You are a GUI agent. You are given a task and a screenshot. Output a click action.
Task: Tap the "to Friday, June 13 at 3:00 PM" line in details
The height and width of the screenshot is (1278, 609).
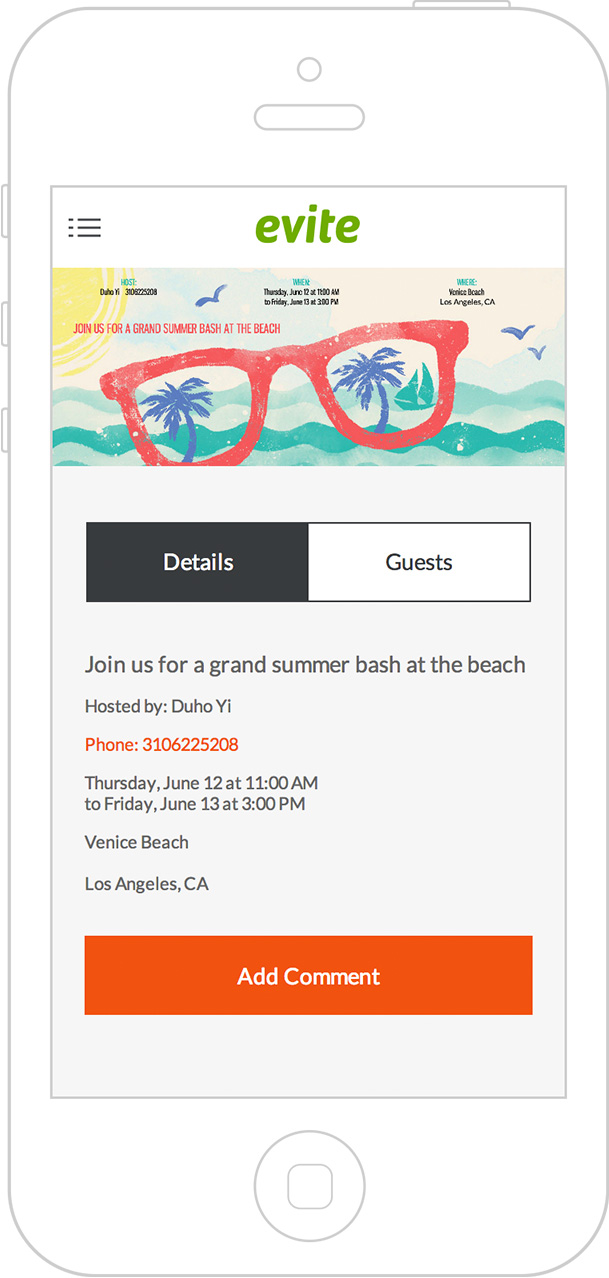click(195, 804)
